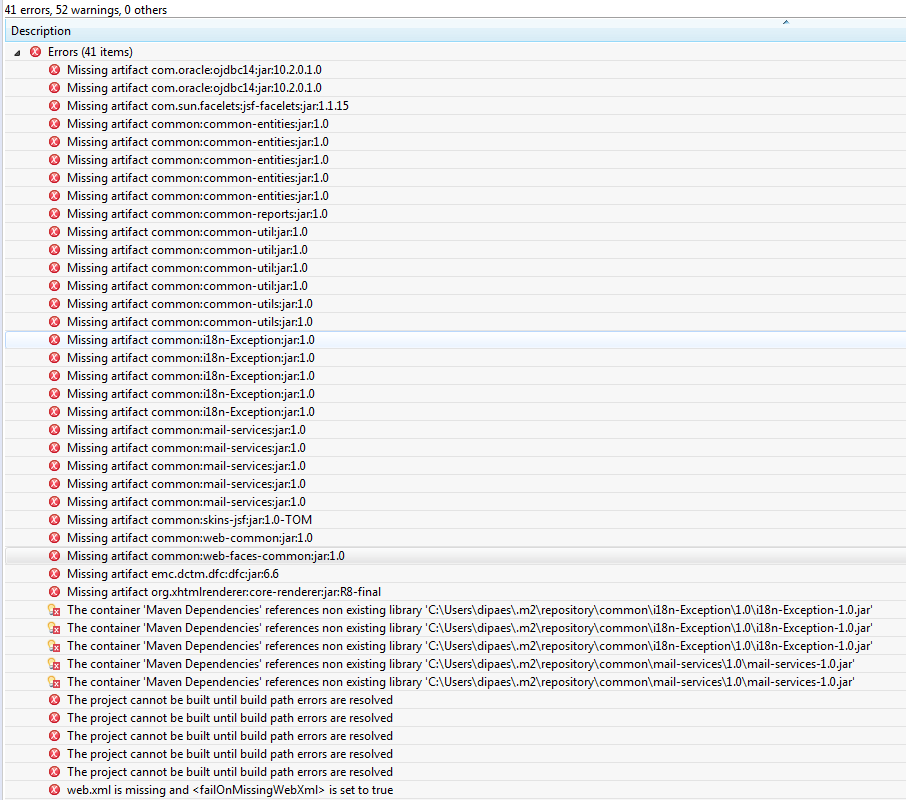The image size is (906, 800).
Task: Click error icon of jsf-facelets artifact row
Action: (x=54, y=106)
